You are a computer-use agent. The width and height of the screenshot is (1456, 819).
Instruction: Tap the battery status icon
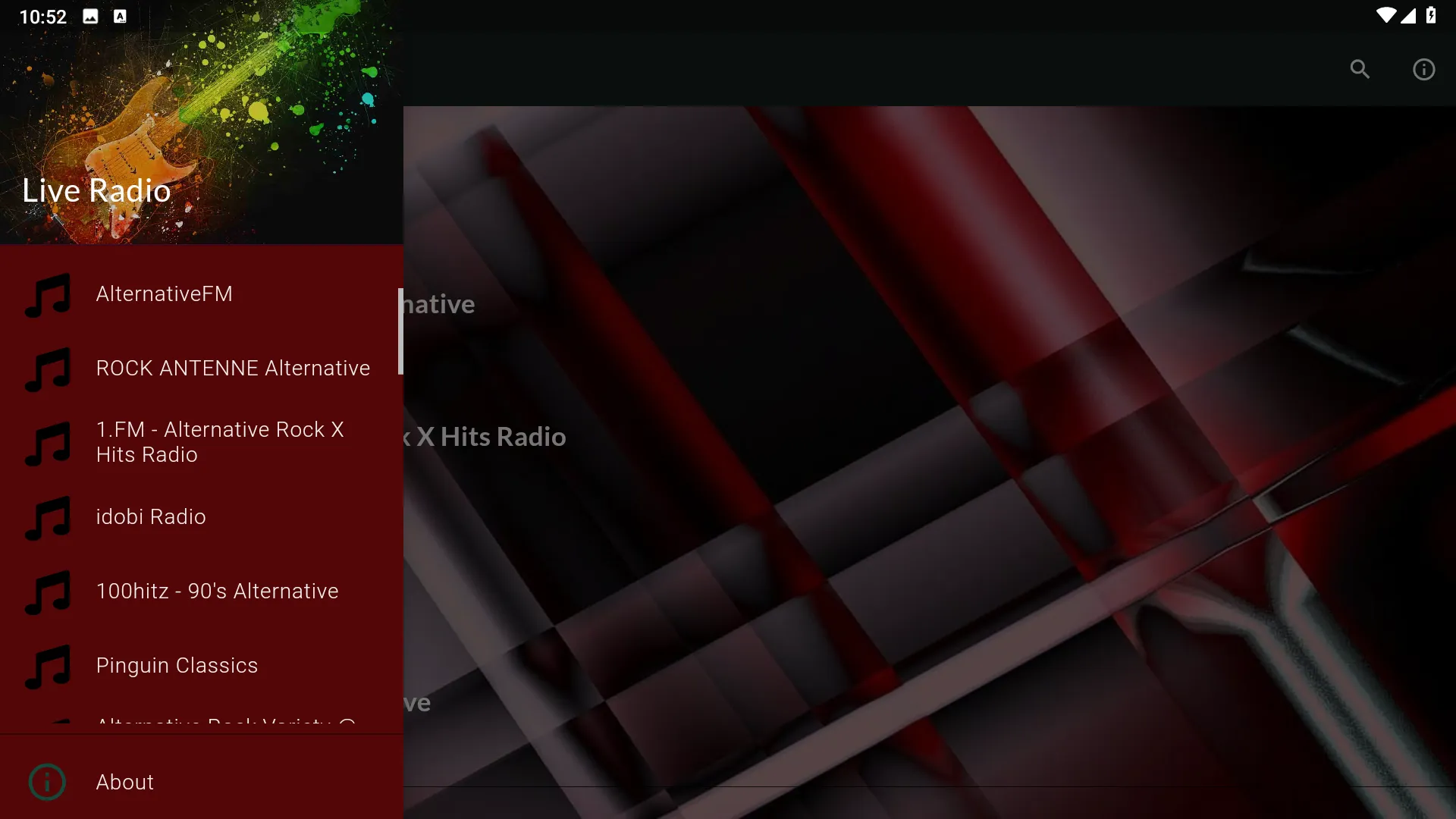tap(1431, 16)
